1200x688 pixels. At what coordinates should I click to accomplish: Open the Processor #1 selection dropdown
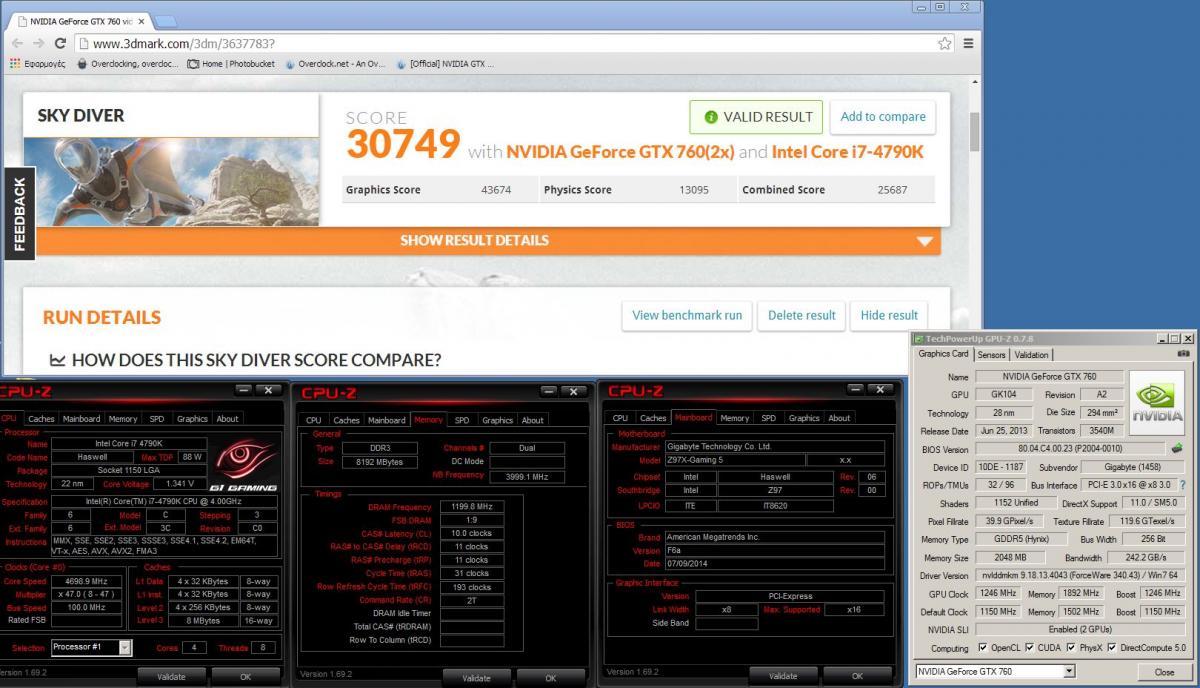pyautogui.click(x=91, y=648)
